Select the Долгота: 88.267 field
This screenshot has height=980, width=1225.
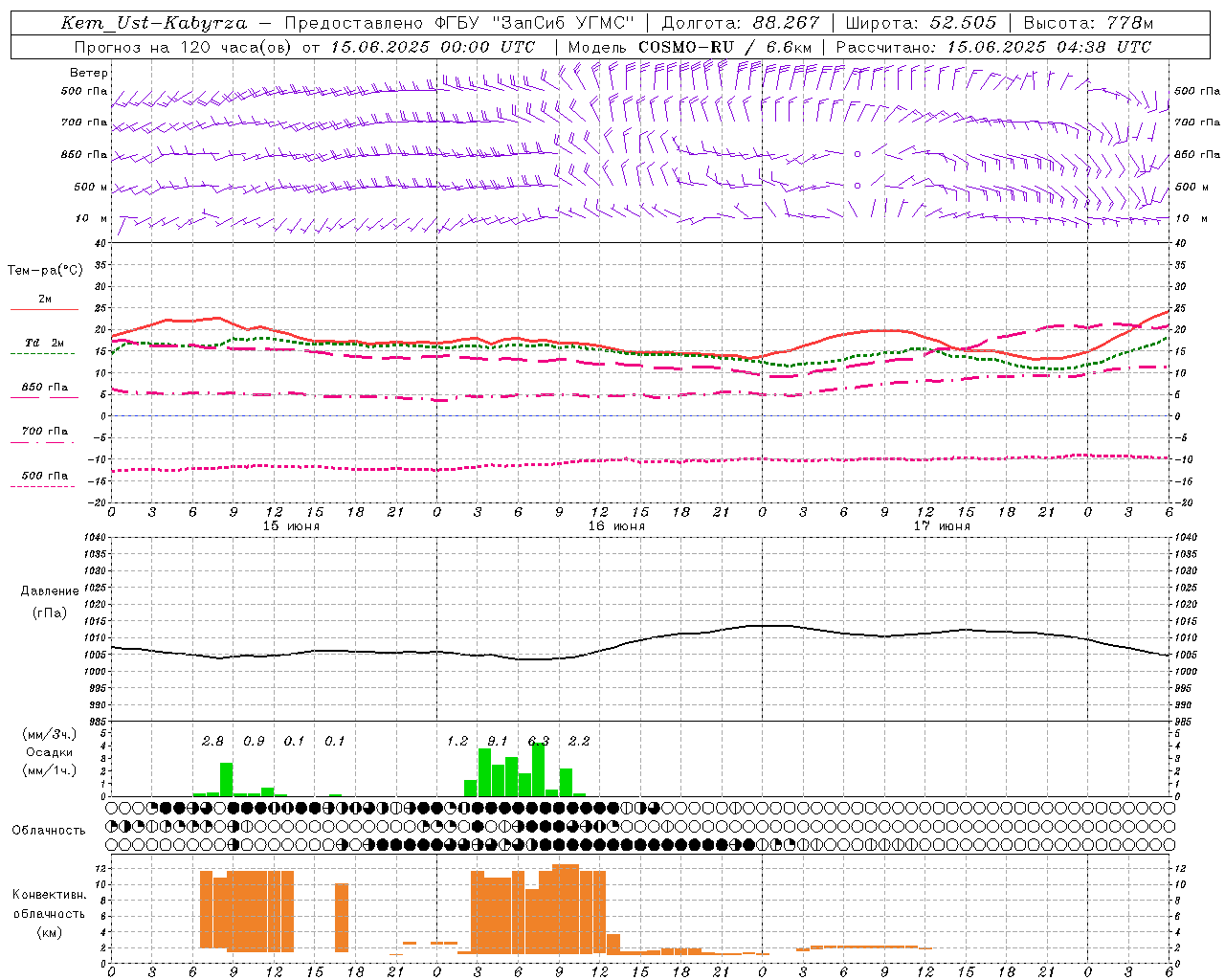coord(741,23)
